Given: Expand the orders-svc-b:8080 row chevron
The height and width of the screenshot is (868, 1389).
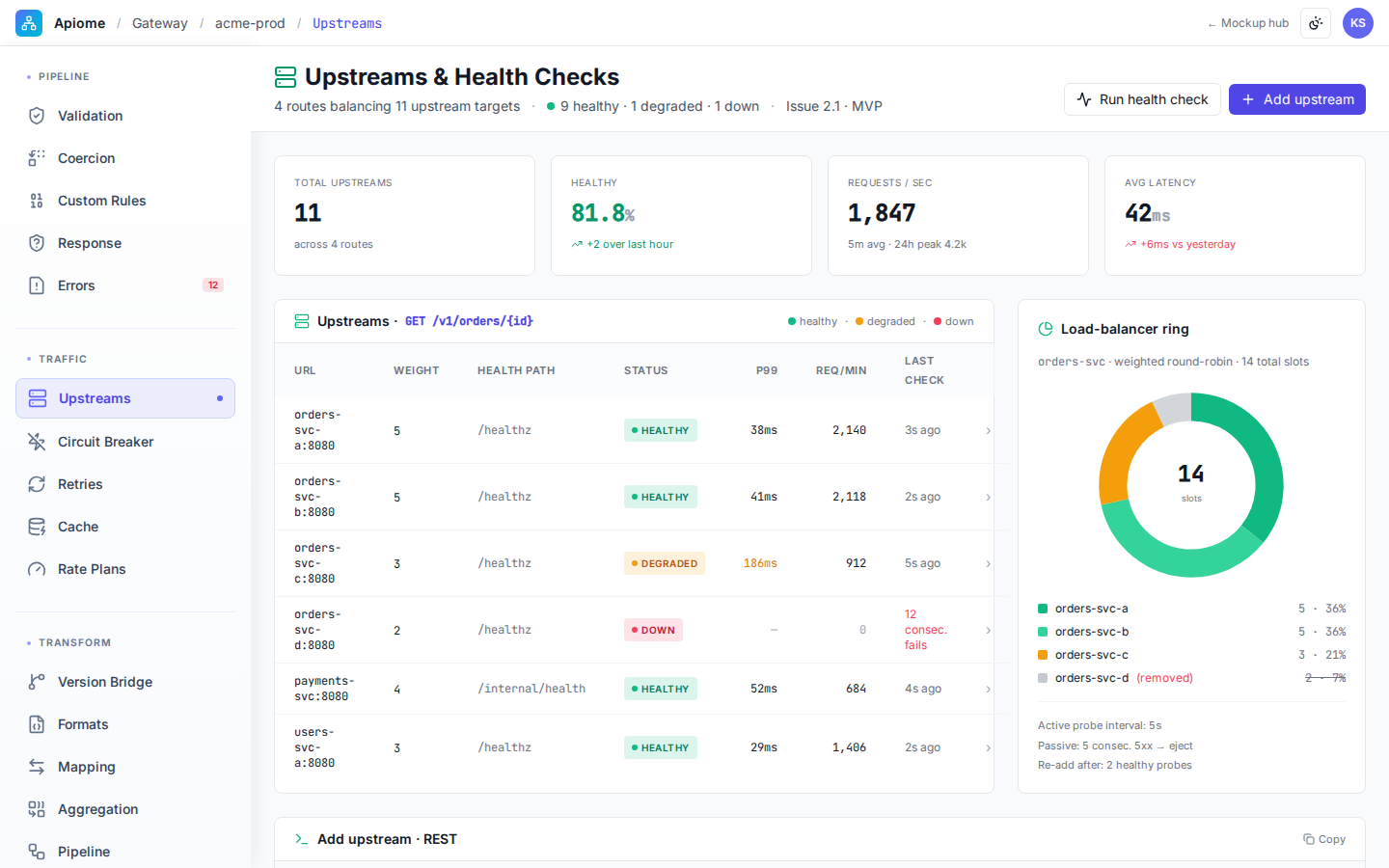Looking at the screenshot, I should pos(988,497).
